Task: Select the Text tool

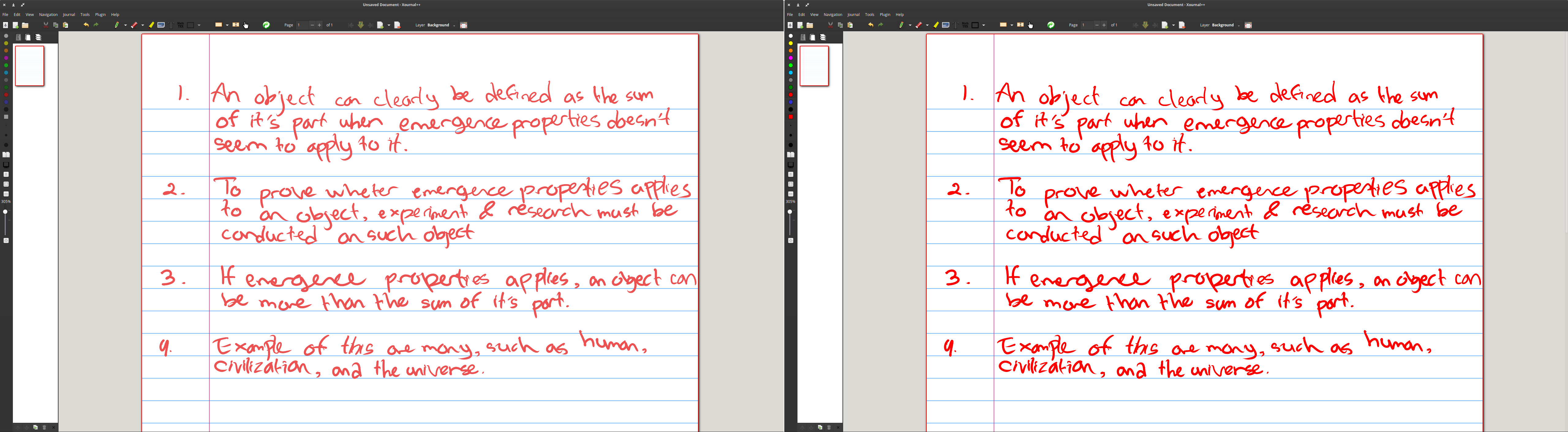Action: pos(171,25)
